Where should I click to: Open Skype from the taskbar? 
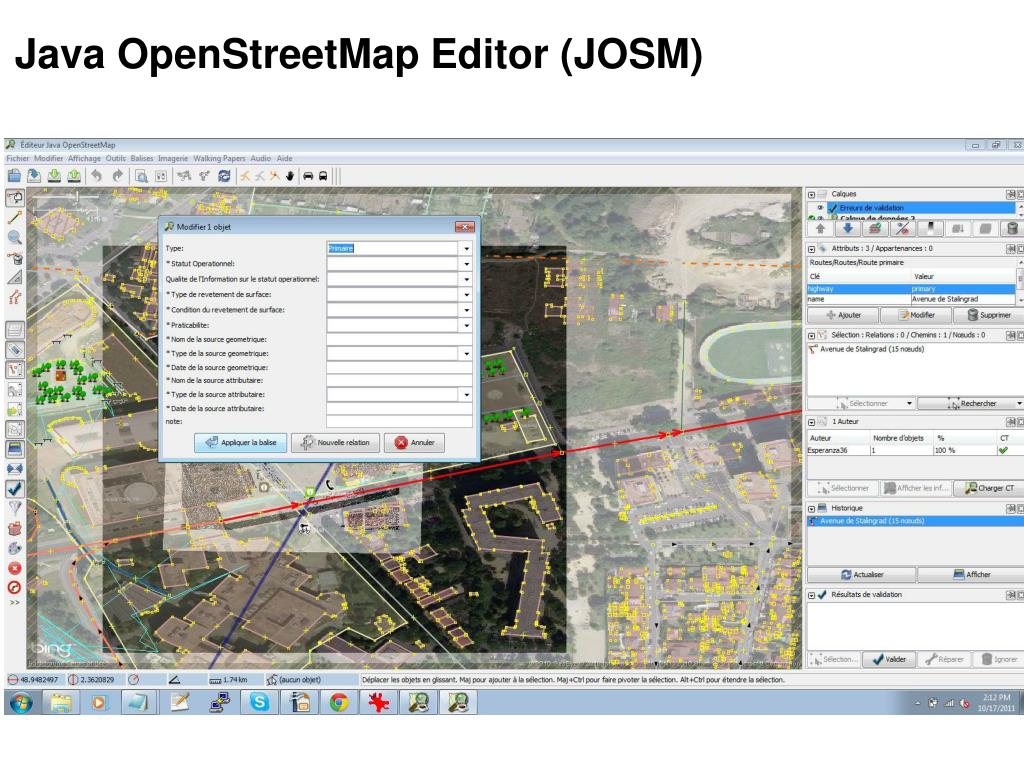tap(259, 703)
